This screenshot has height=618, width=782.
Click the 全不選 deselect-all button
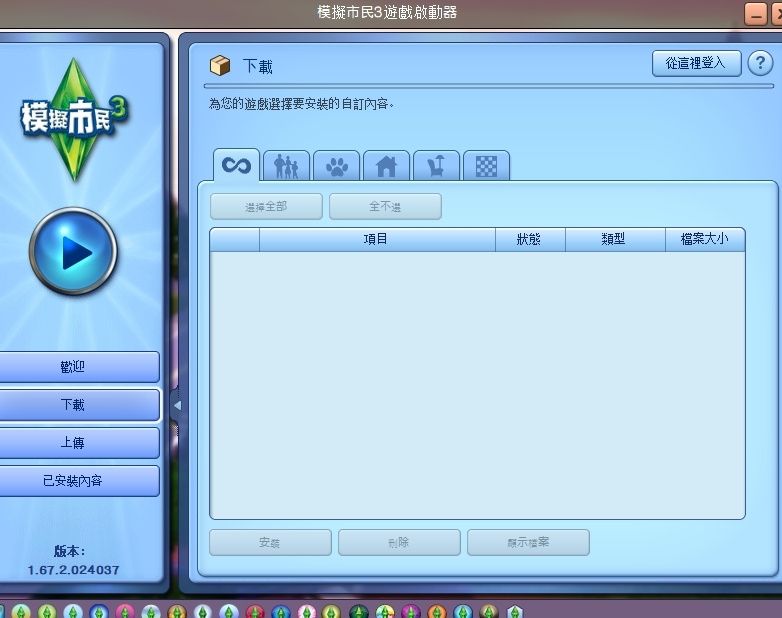point(385,206)
